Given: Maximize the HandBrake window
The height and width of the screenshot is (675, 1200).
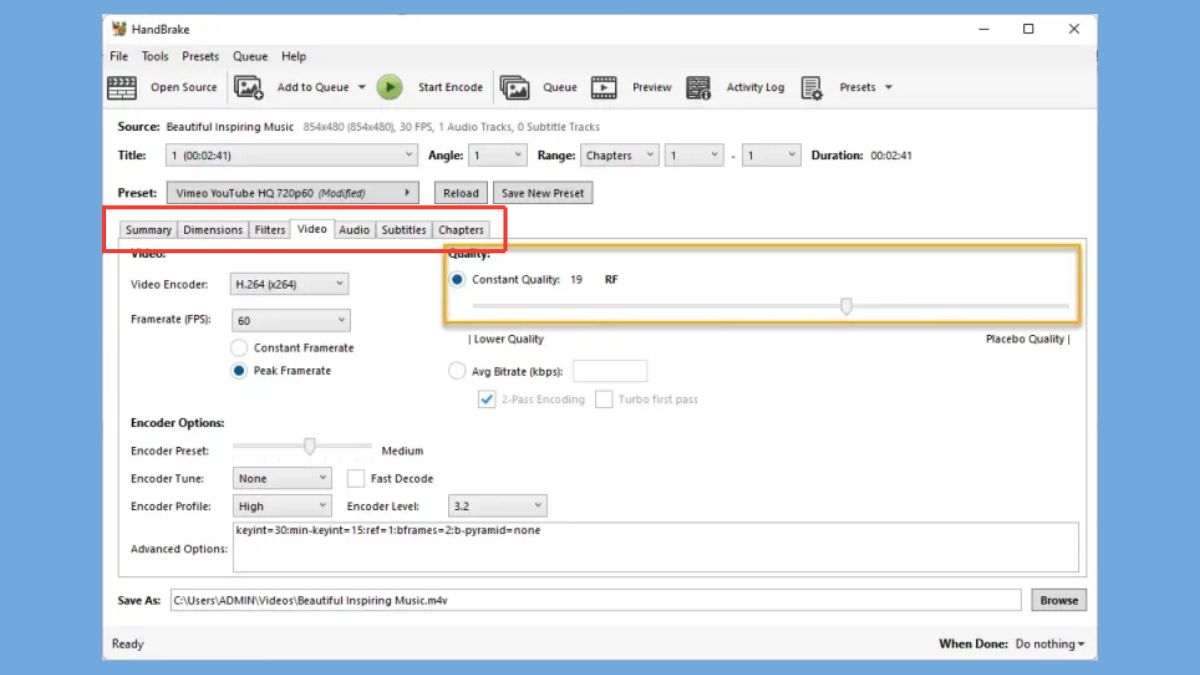Looking at the screenshot, I should 1028,29.
